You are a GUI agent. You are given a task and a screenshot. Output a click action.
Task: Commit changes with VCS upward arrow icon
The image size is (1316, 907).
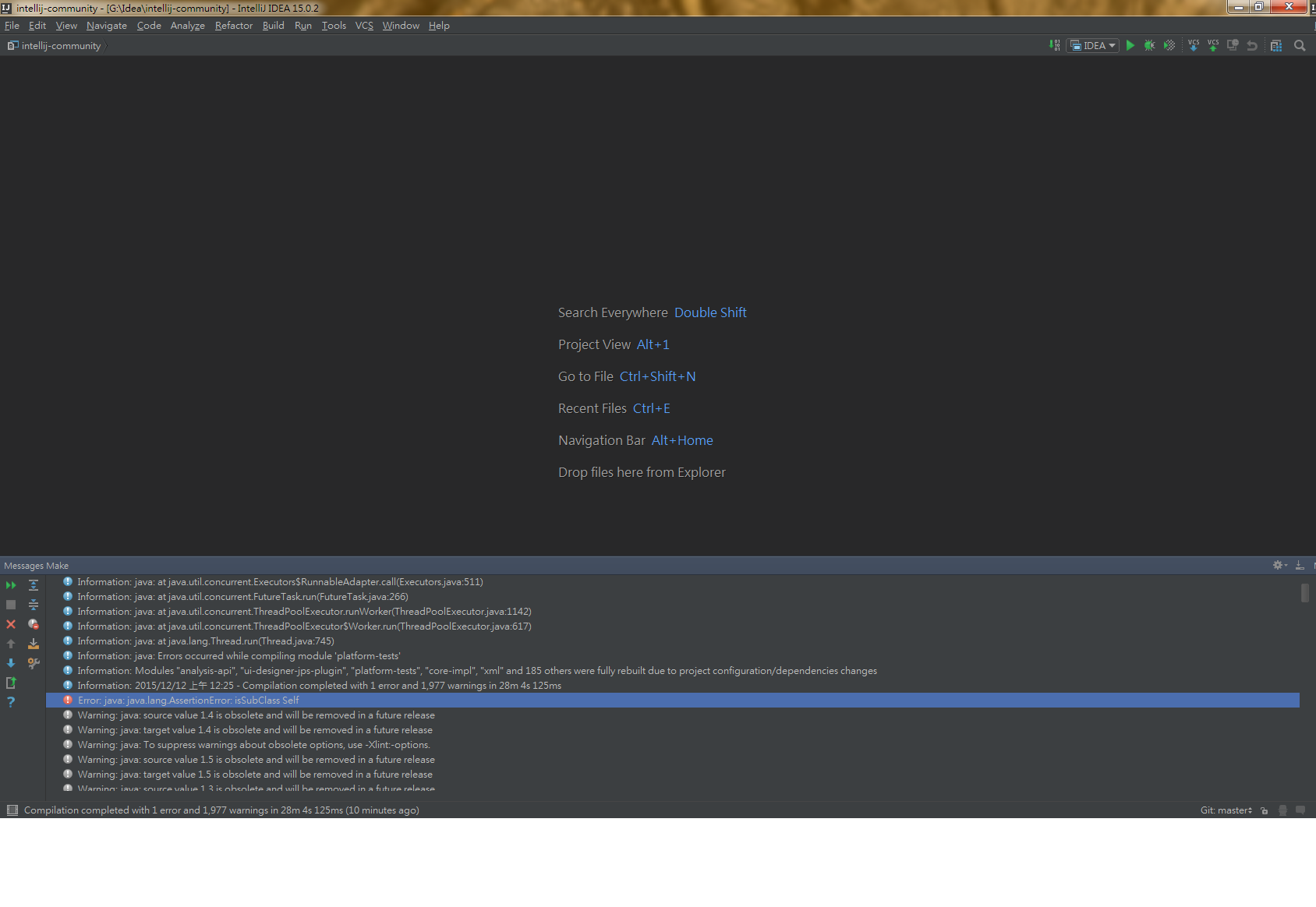[1212, 45]
